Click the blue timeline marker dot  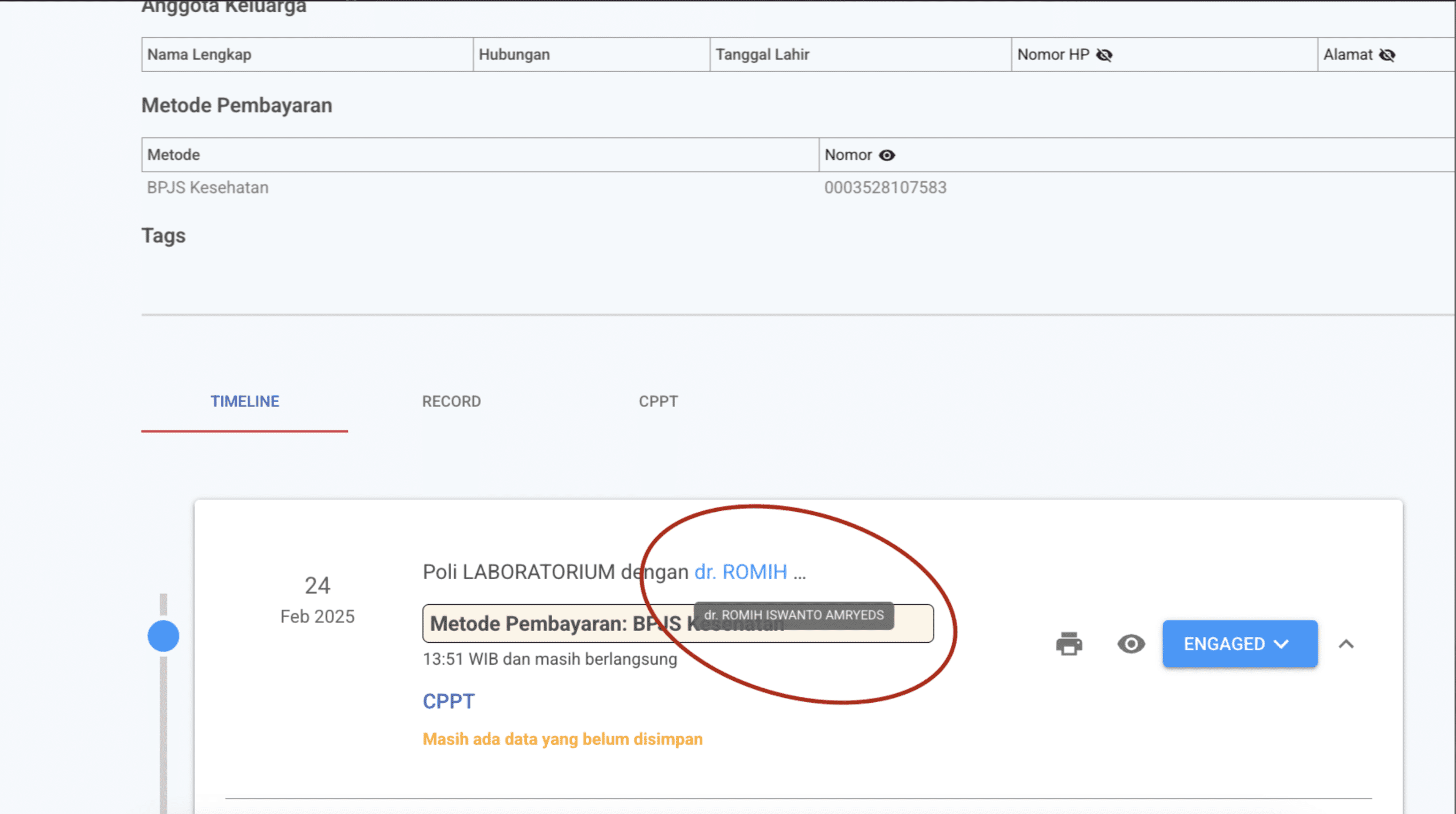[x=164, y=636]
